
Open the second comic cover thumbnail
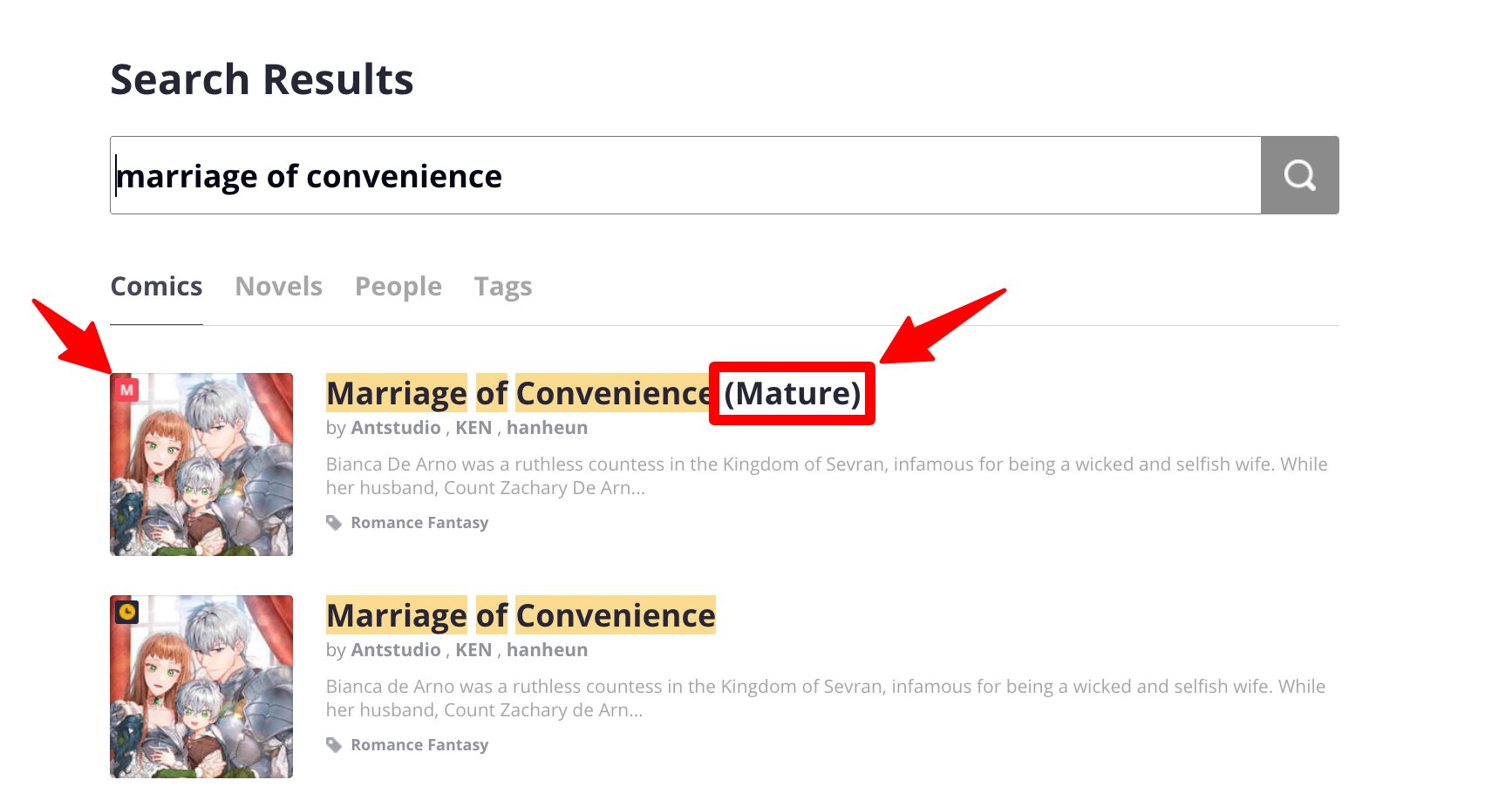click(x=201, y=687)
